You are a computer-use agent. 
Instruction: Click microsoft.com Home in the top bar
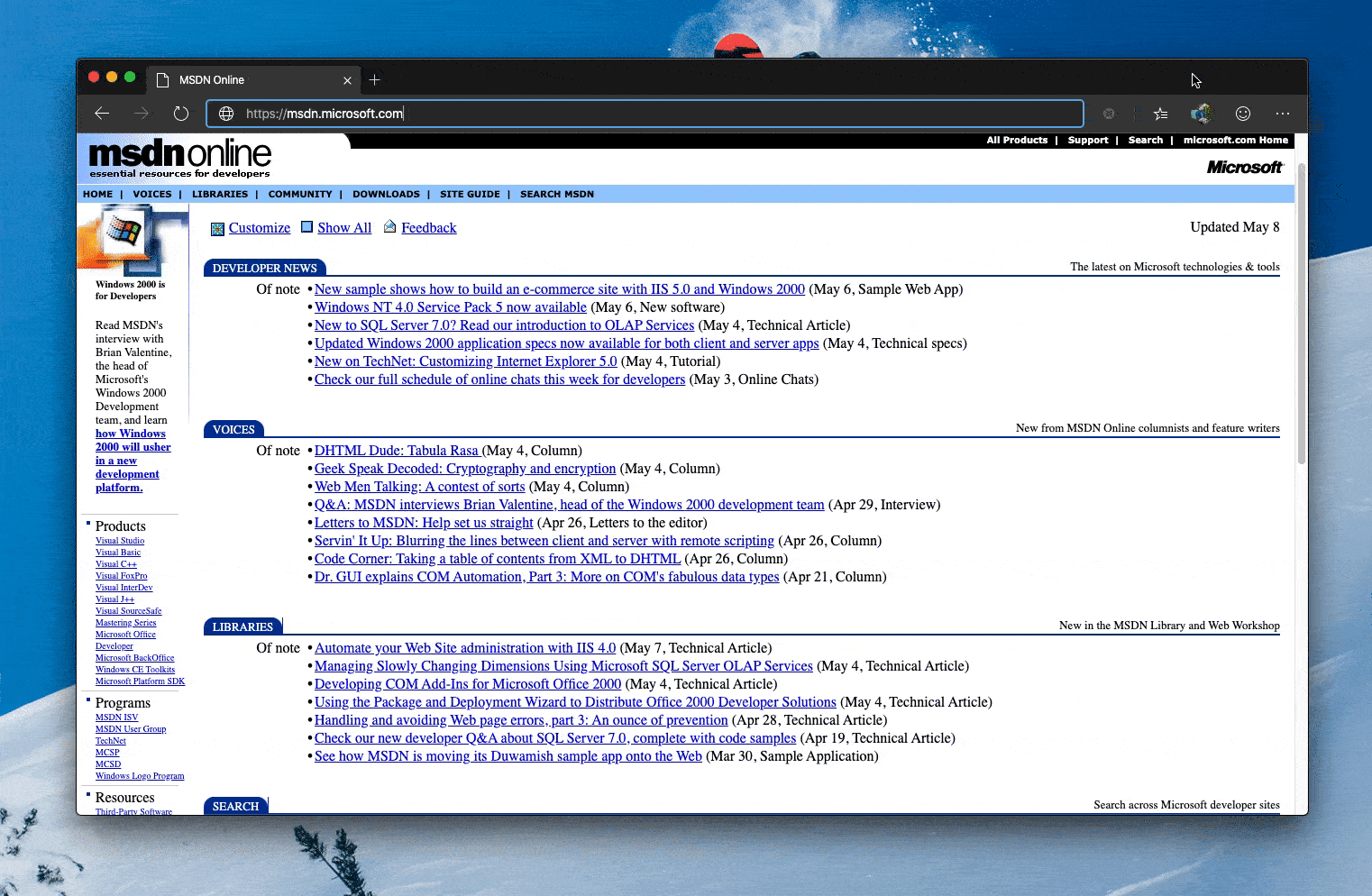1236,141
